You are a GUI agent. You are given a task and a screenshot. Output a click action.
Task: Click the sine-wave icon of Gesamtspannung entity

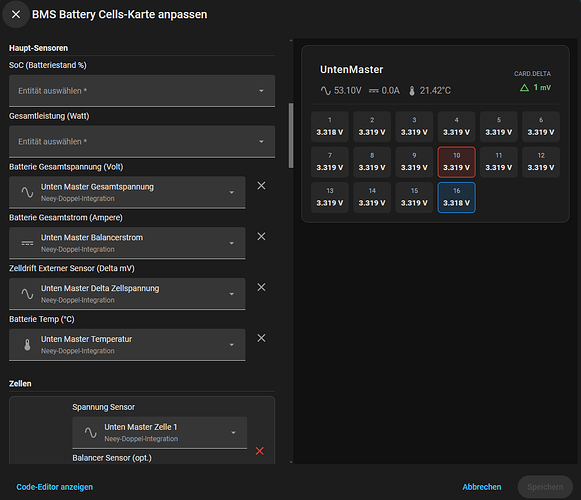pyautogui.click(x=27, y=192)
